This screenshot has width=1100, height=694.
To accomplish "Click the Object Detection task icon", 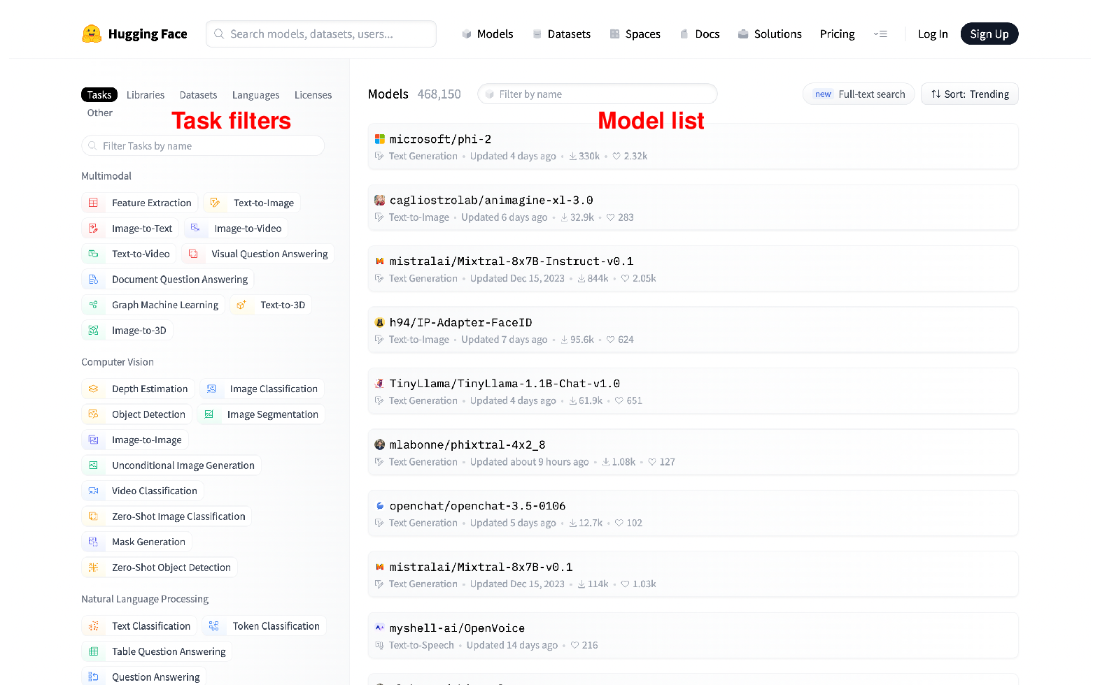I will pos(93,415).
